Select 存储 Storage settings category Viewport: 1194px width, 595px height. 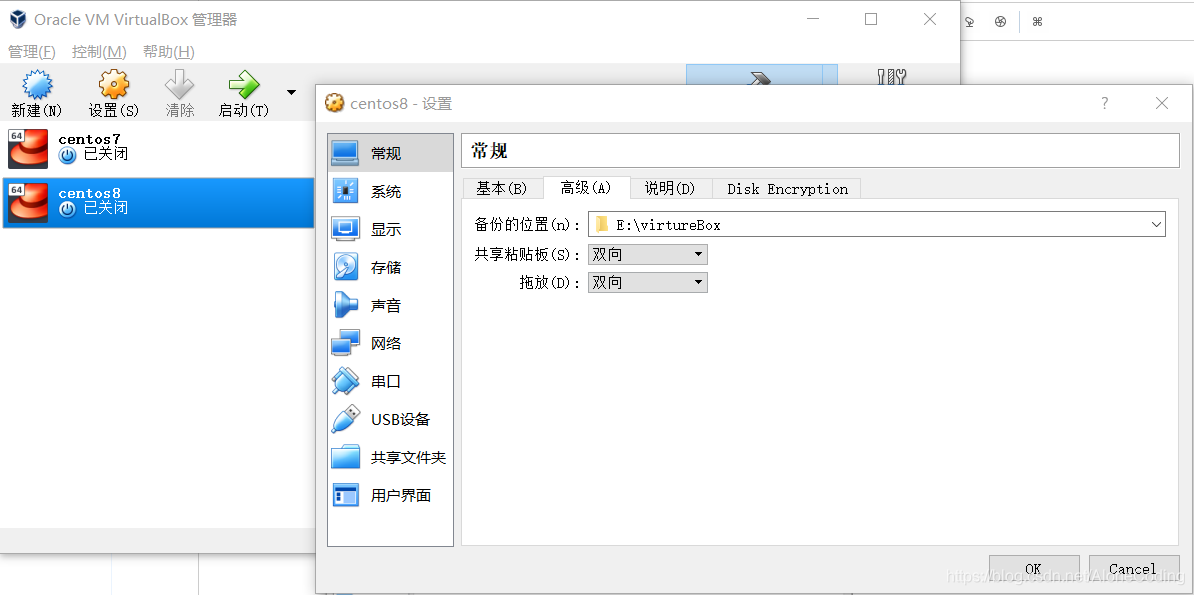pyautogui.click(x=391, y=267)
